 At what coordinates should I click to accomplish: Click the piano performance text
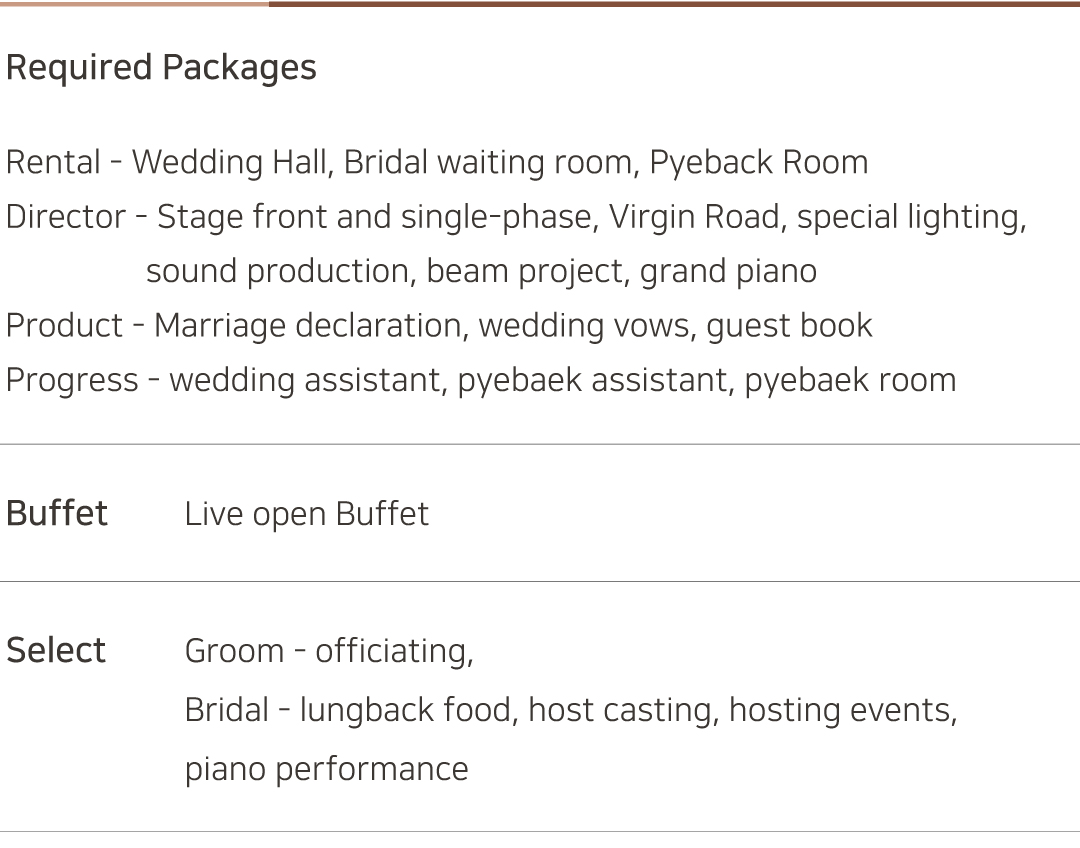click(326, 769)
